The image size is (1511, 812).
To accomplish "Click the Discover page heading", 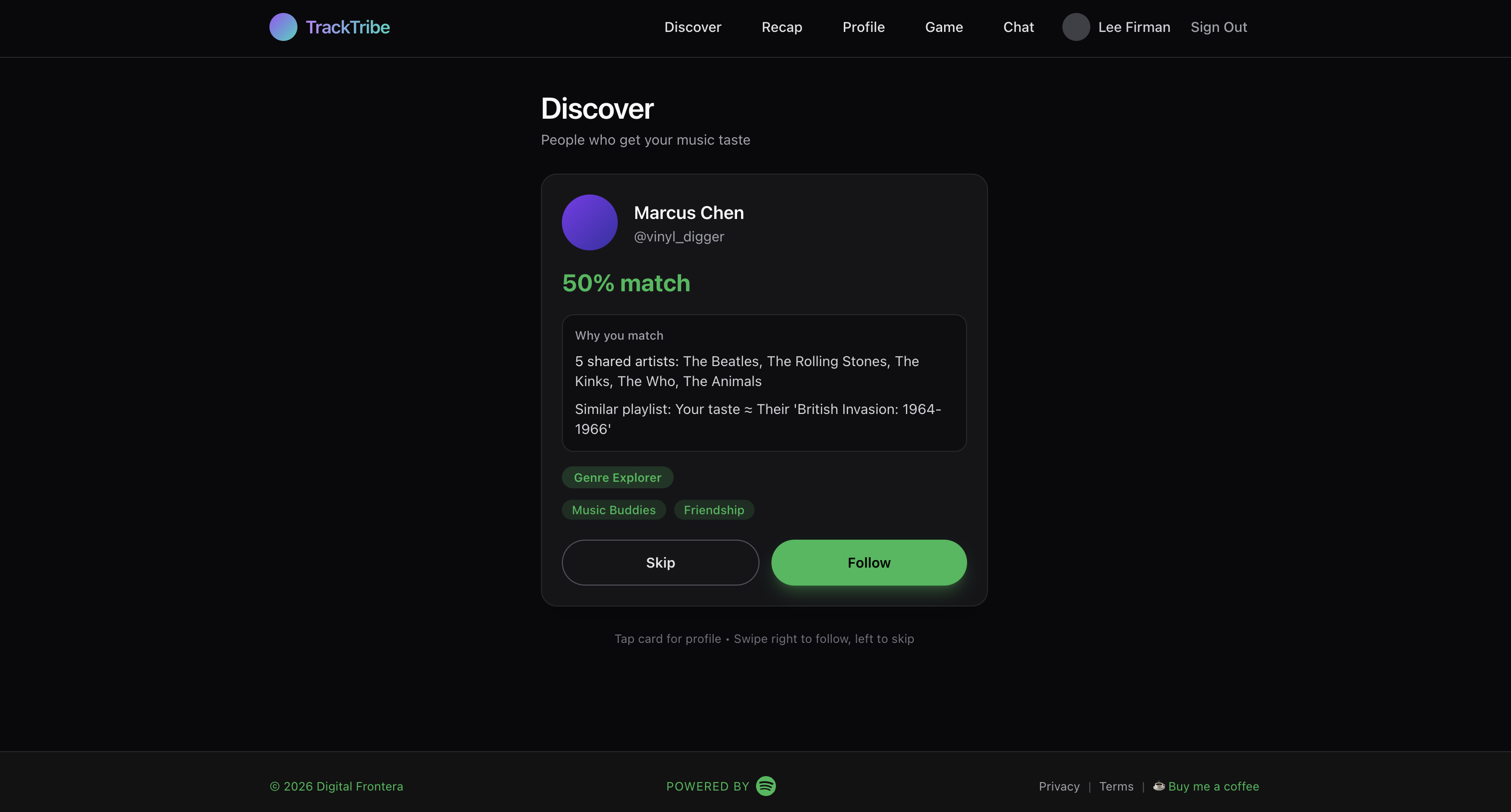I will click(x=596, y=108).
